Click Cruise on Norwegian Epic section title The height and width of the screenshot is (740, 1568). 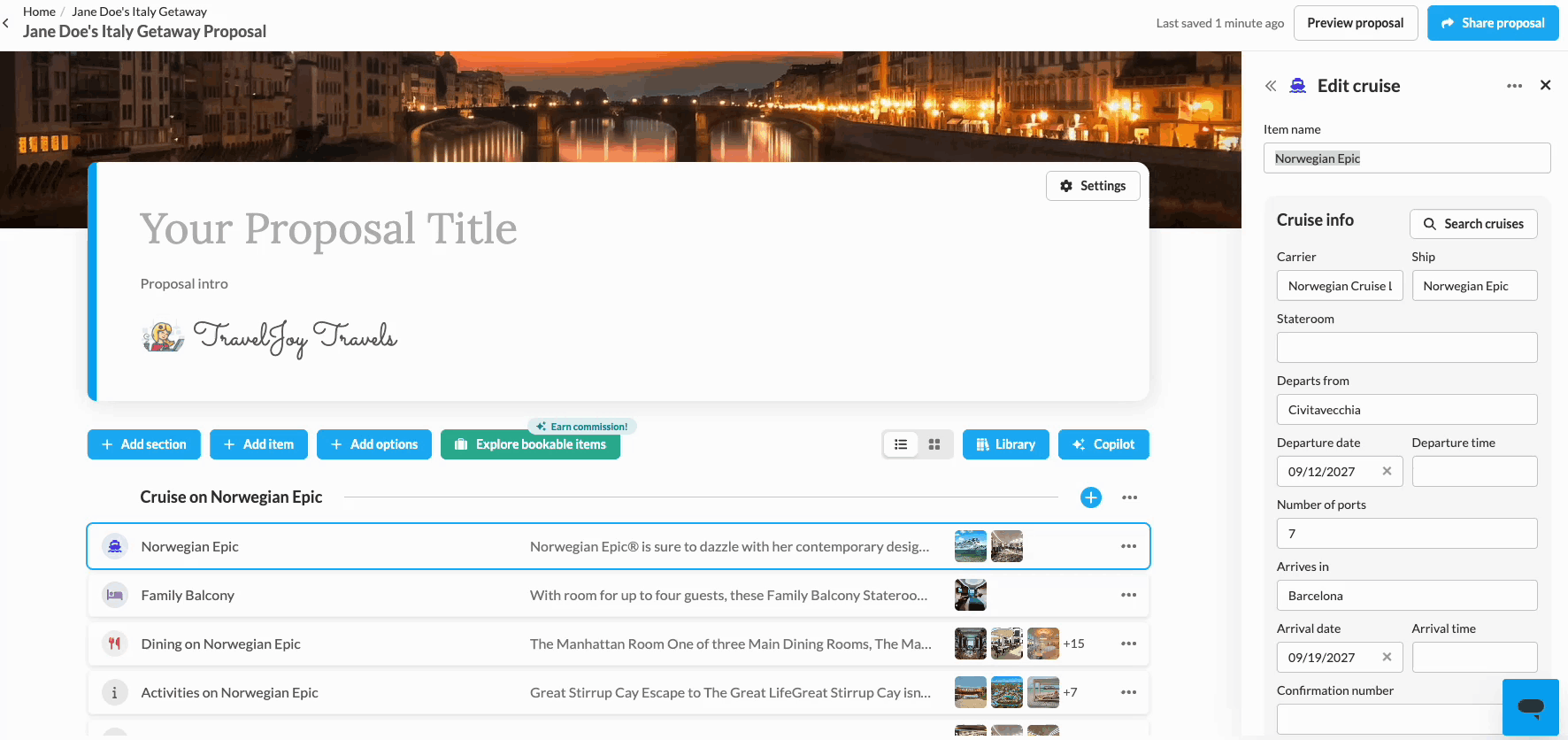tap(231, 497)
